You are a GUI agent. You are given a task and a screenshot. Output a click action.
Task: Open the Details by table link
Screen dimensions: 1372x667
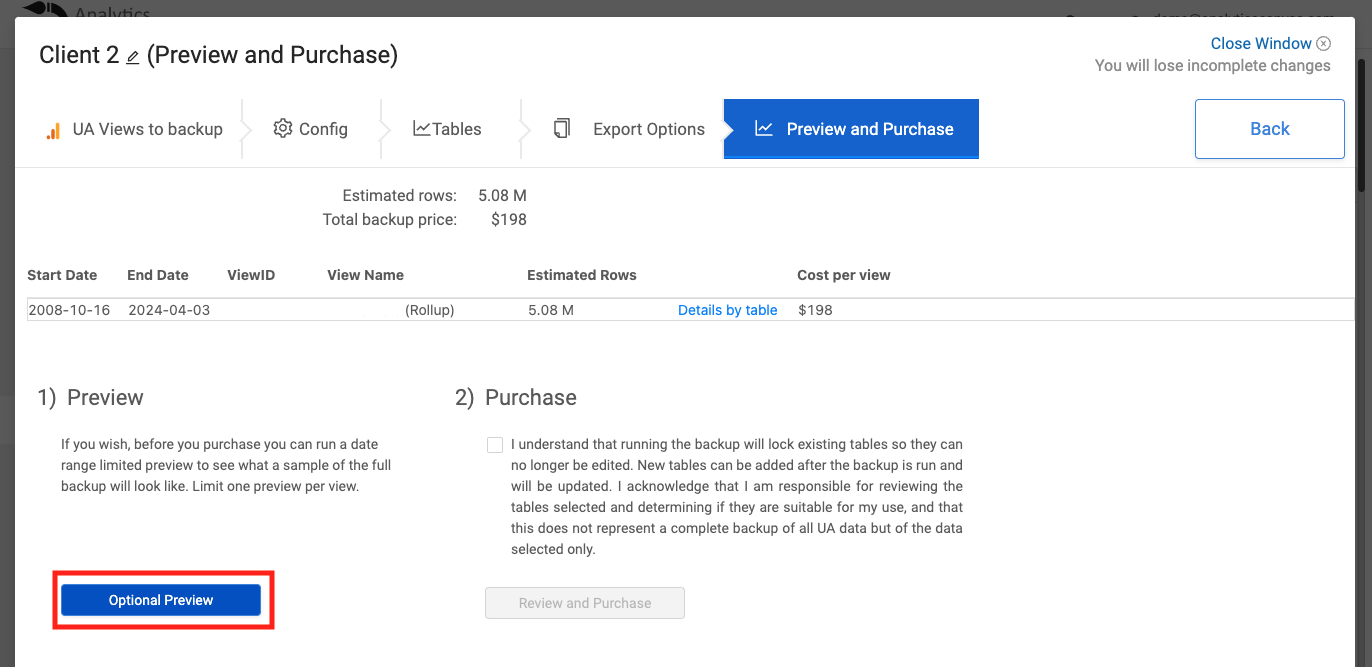point(728,310)
